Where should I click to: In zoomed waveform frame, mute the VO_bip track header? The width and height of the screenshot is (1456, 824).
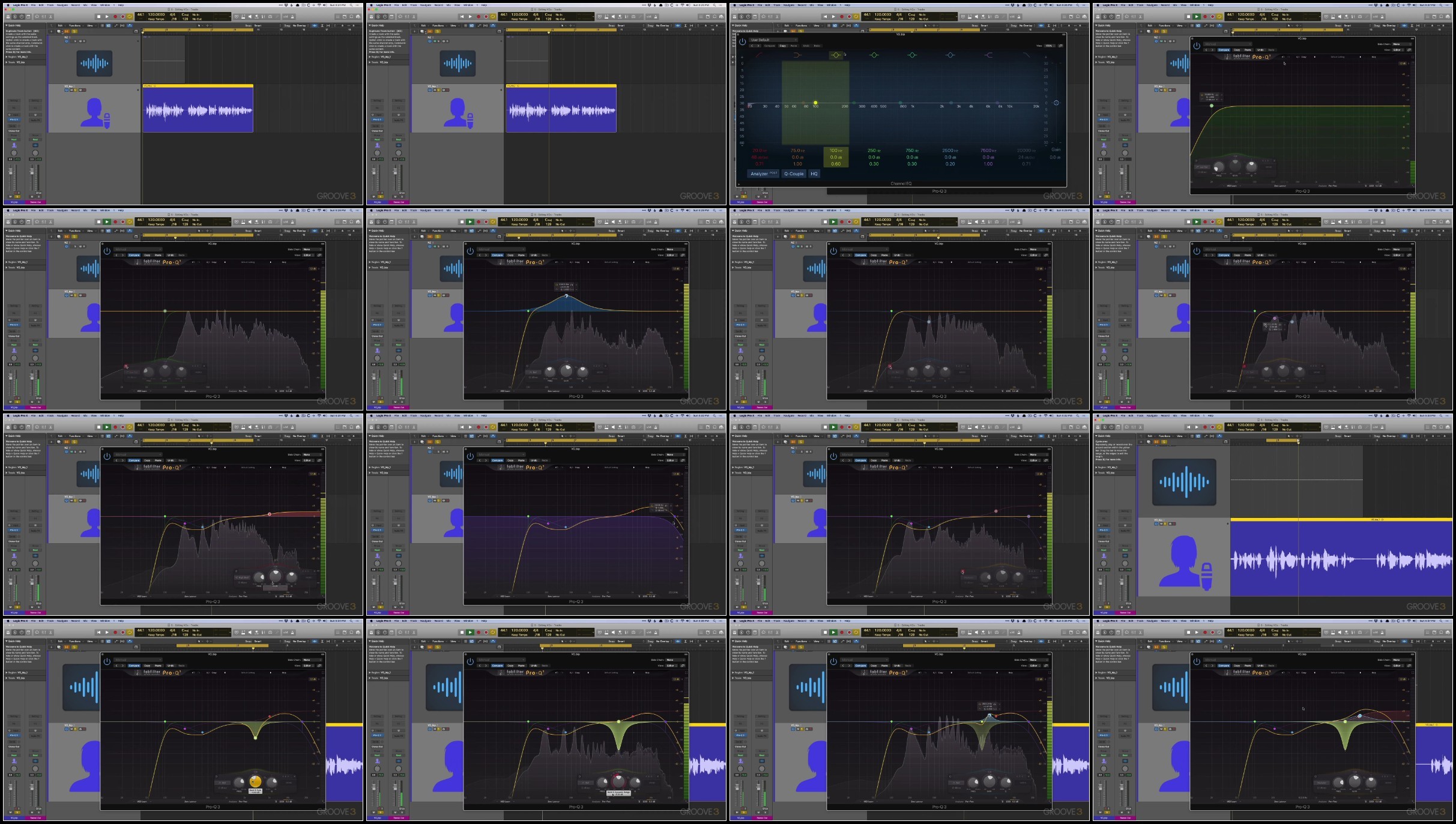(1161, 524)
